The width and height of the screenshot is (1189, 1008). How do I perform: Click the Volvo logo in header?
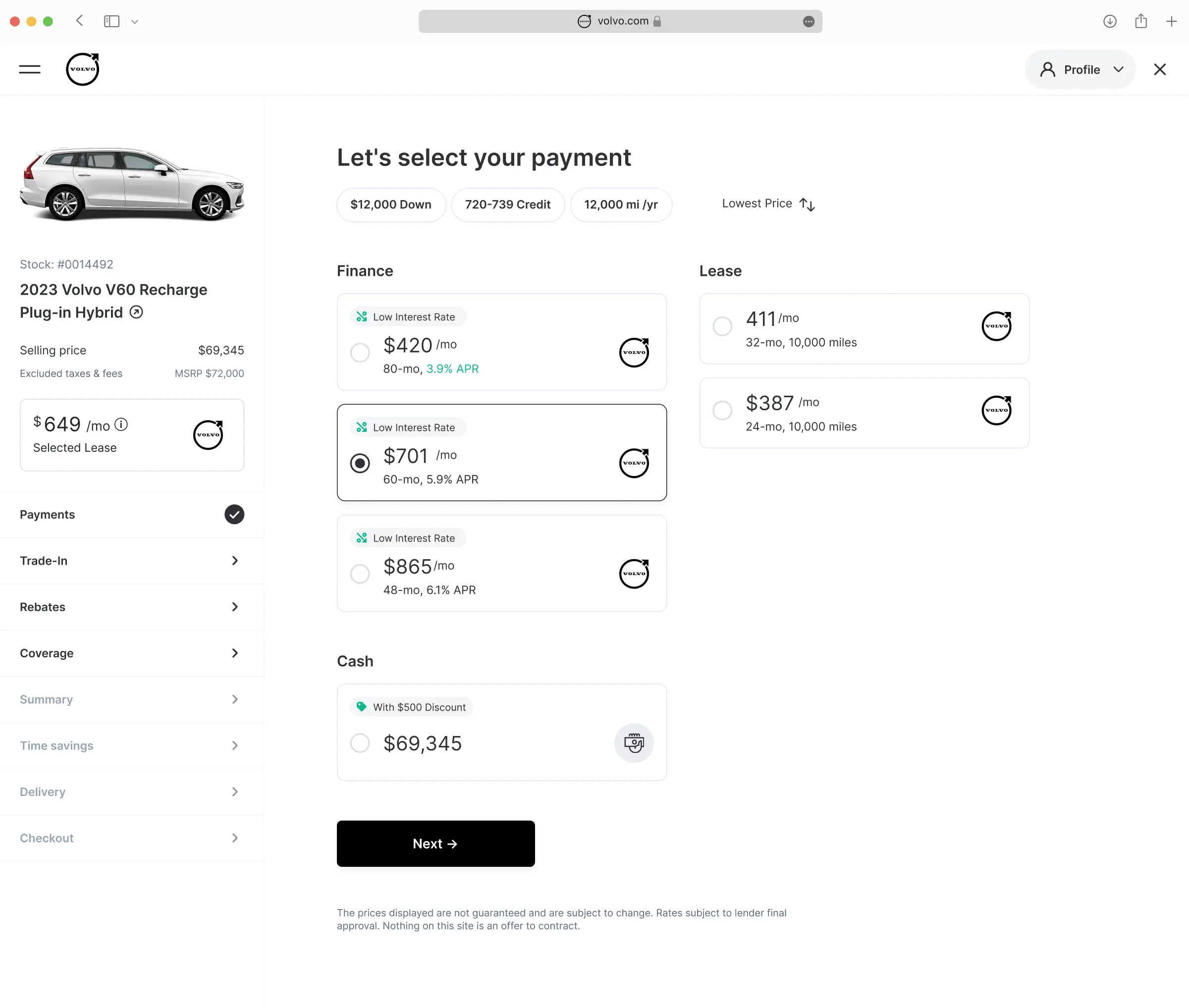83,69
